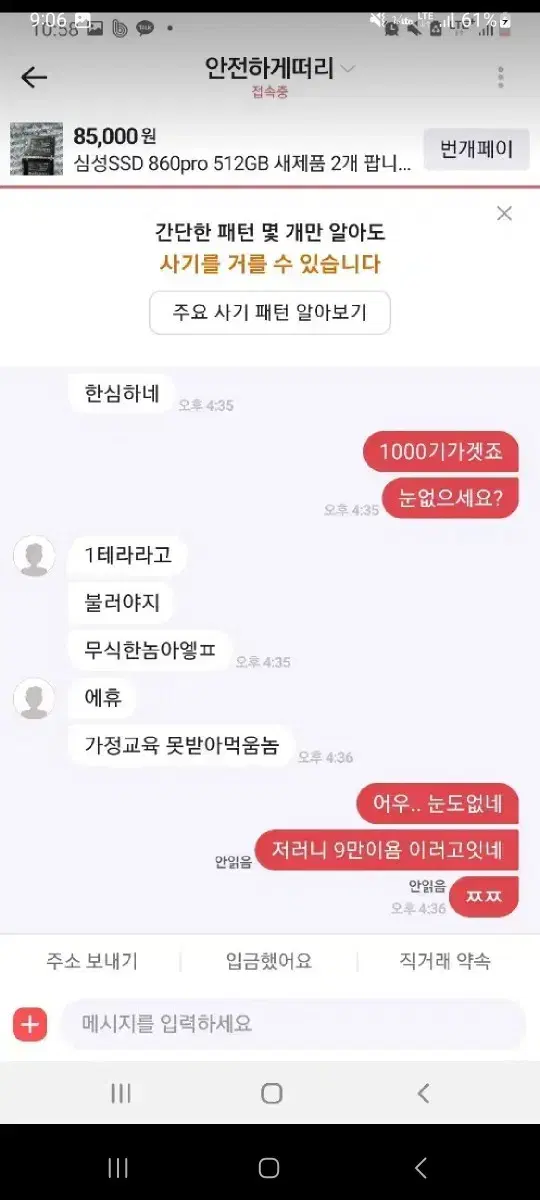540x1200 pixels.
Task: Open the SSD product thumbnail image
Action: (x=37, y=149)
